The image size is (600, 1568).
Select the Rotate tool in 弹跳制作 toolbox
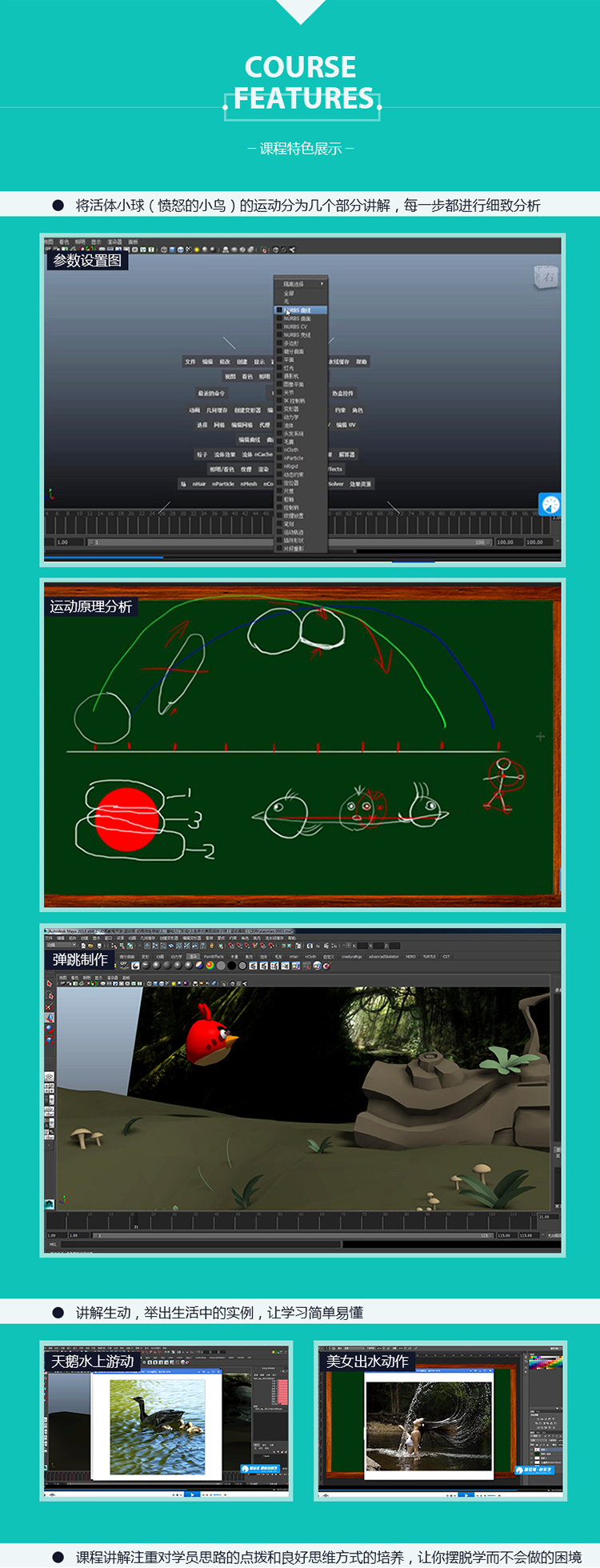click(50, 1029)
